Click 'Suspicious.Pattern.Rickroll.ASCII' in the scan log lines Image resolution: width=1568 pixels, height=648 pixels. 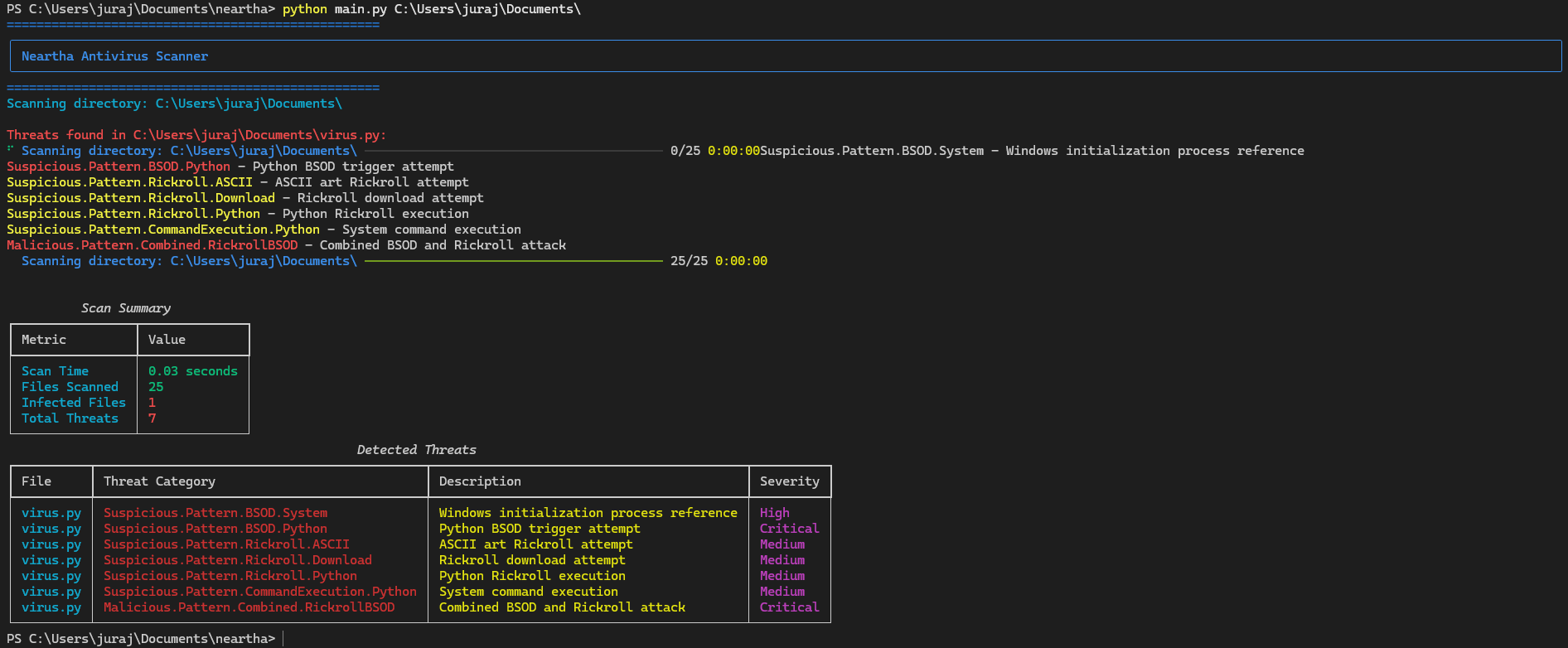(129, 182)
